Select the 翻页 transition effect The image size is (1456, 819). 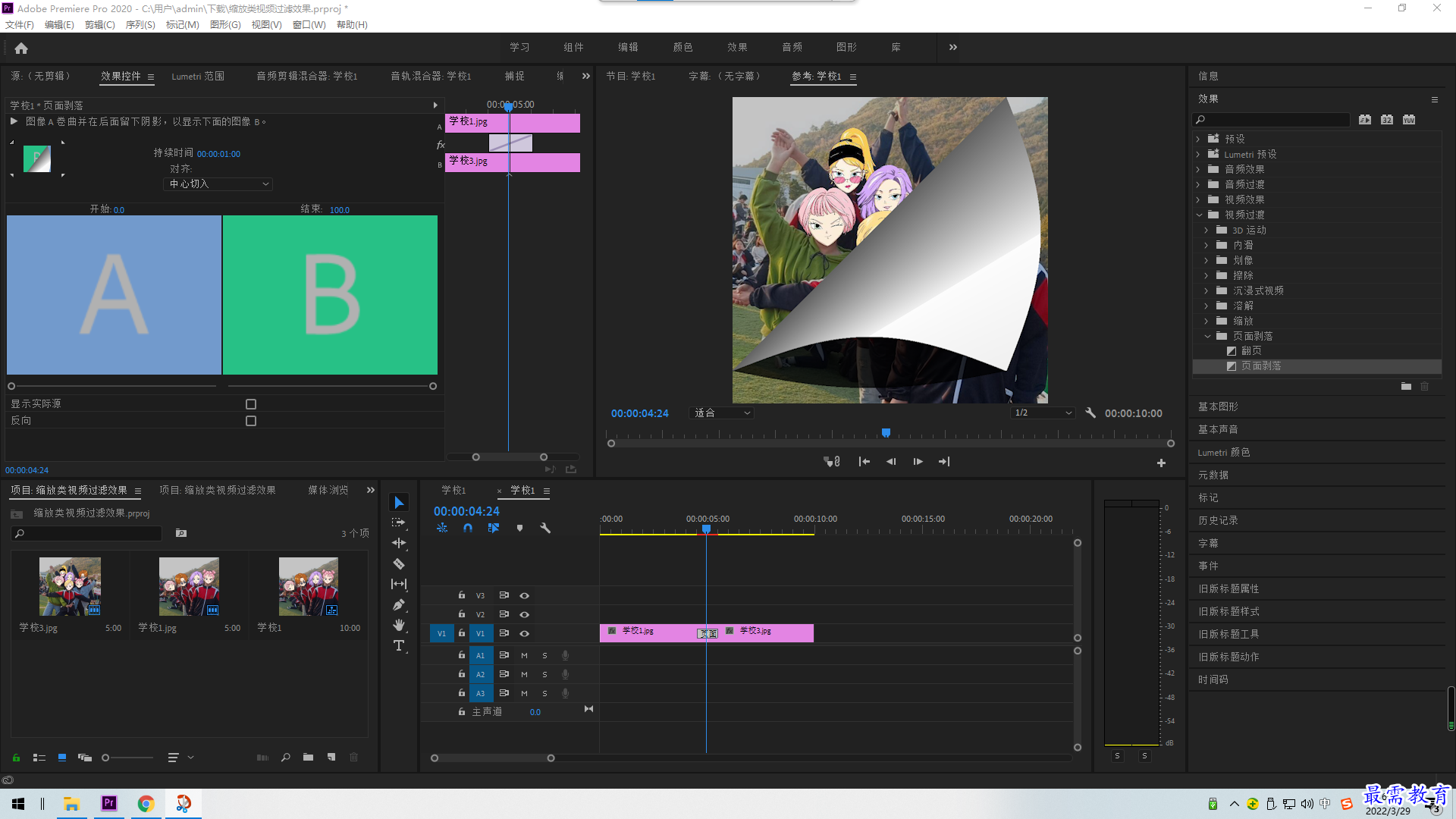pos(1251,351)
